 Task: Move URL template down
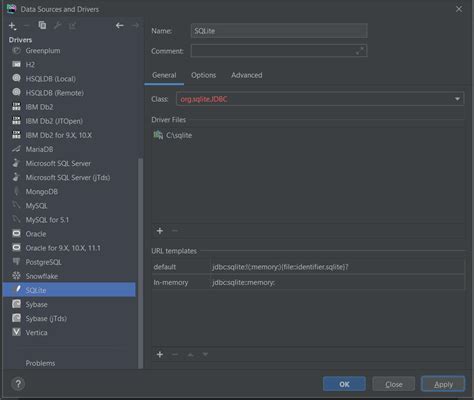tap(205, 354)
